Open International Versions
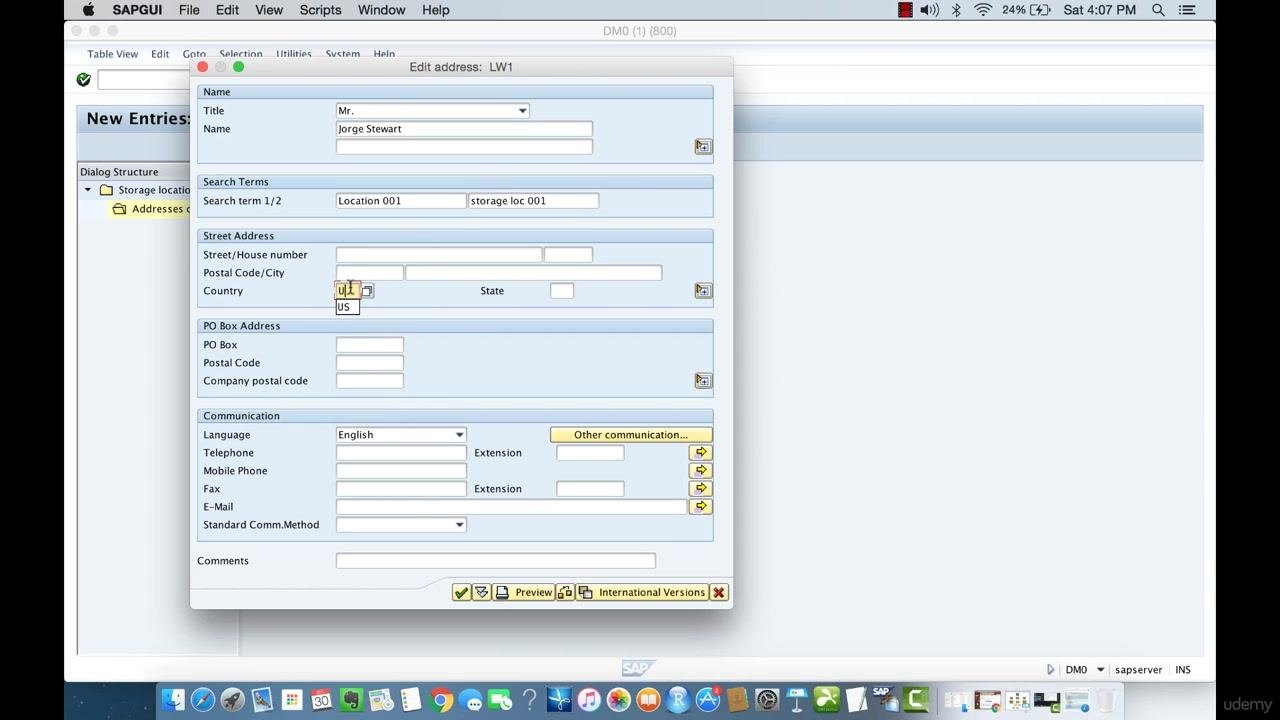The width and height of the screenshot is (1280, 720). click(x=642, y=592)
